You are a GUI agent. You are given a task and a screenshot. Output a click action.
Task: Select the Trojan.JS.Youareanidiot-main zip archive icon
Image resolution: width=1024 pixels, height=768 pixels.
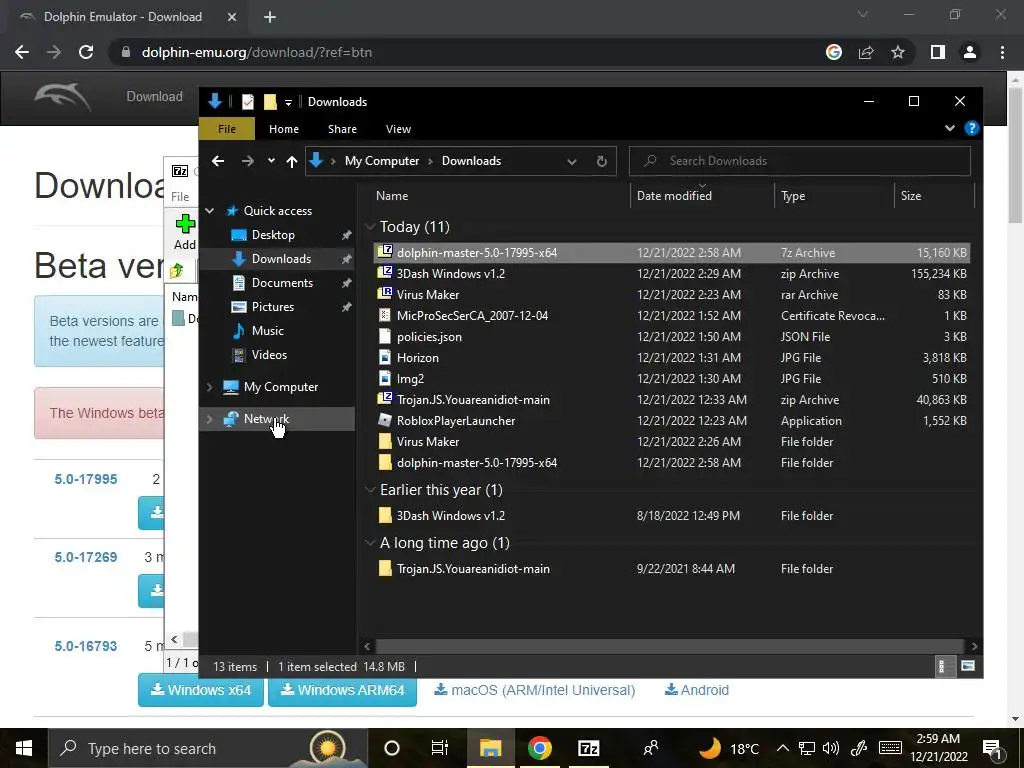385,399
